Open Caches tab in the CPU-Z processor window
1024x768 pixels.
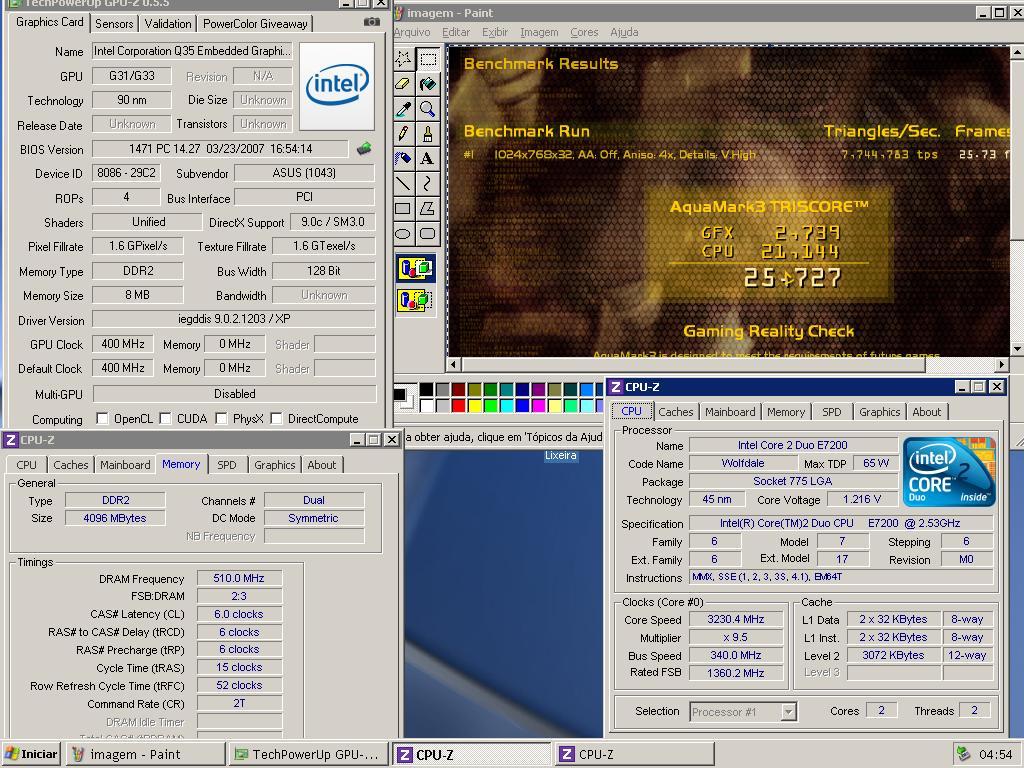tap(676, 412)
